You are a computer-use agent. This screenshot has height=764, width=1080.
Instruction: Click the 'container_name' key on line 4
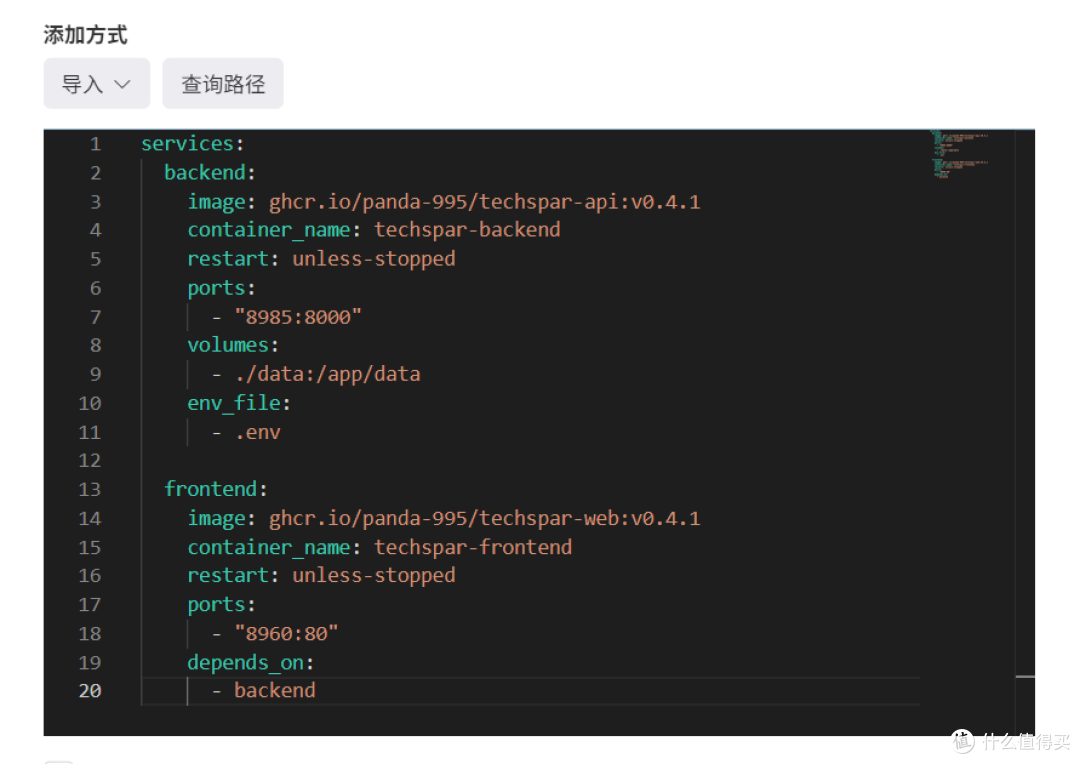269,229
